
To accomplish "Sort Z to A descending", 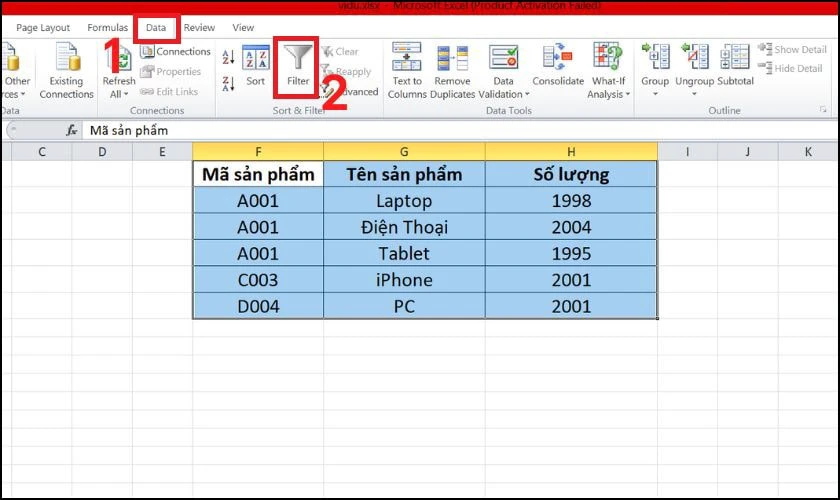I will (228, 84).
